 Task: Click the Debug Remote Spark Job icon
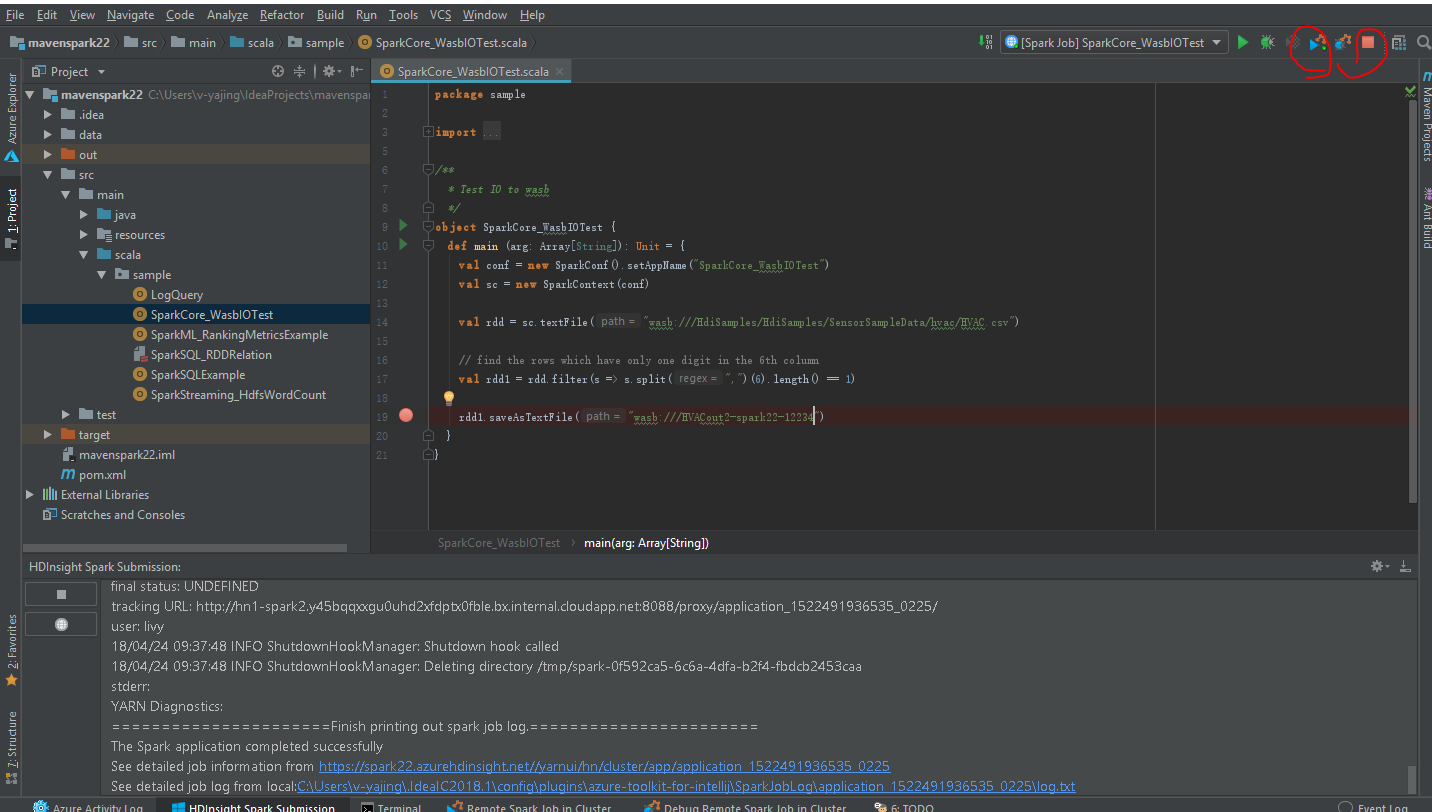[x=1342, y=43]
